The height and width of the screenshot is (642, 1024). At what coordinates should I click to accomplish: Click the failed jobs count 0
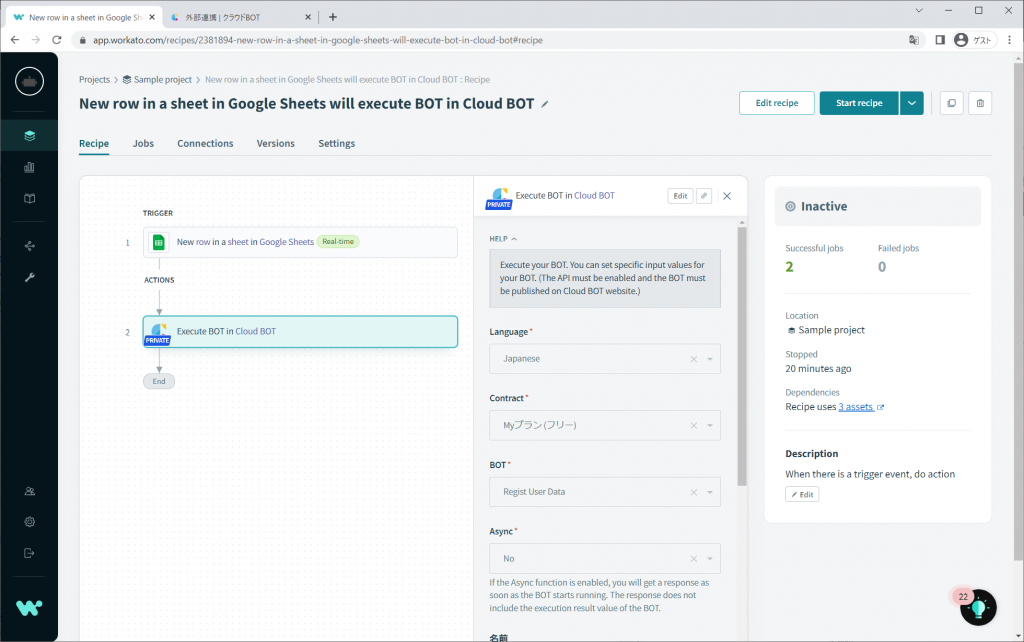tap(882, 267)
